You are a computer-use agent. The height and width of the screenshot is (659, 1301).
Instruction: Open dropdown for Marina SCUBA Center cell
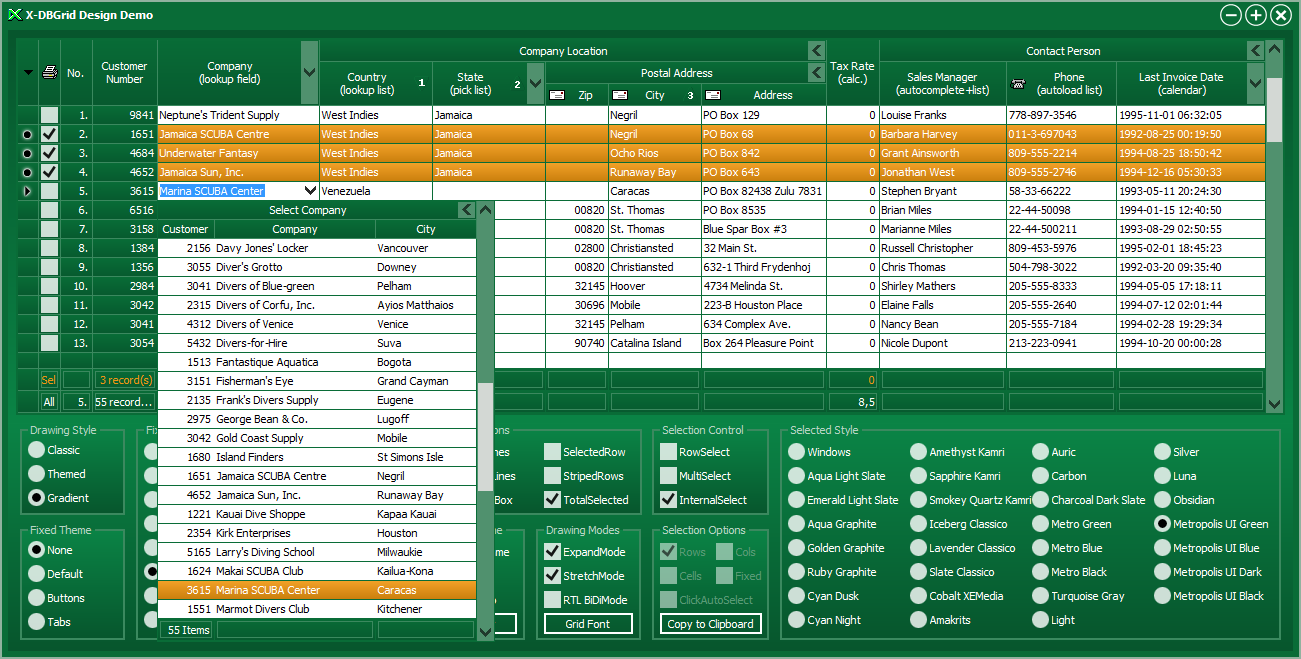click(x=310, y=191)
